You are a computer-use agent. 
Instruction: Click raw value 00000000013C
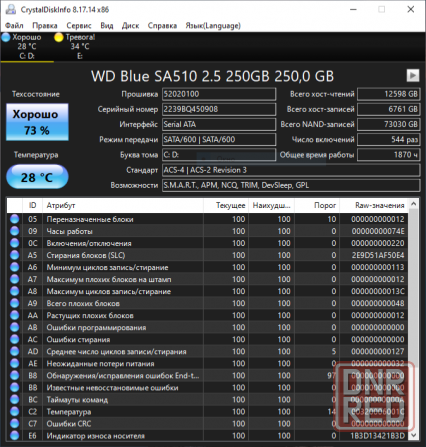(x=378, y=291)
